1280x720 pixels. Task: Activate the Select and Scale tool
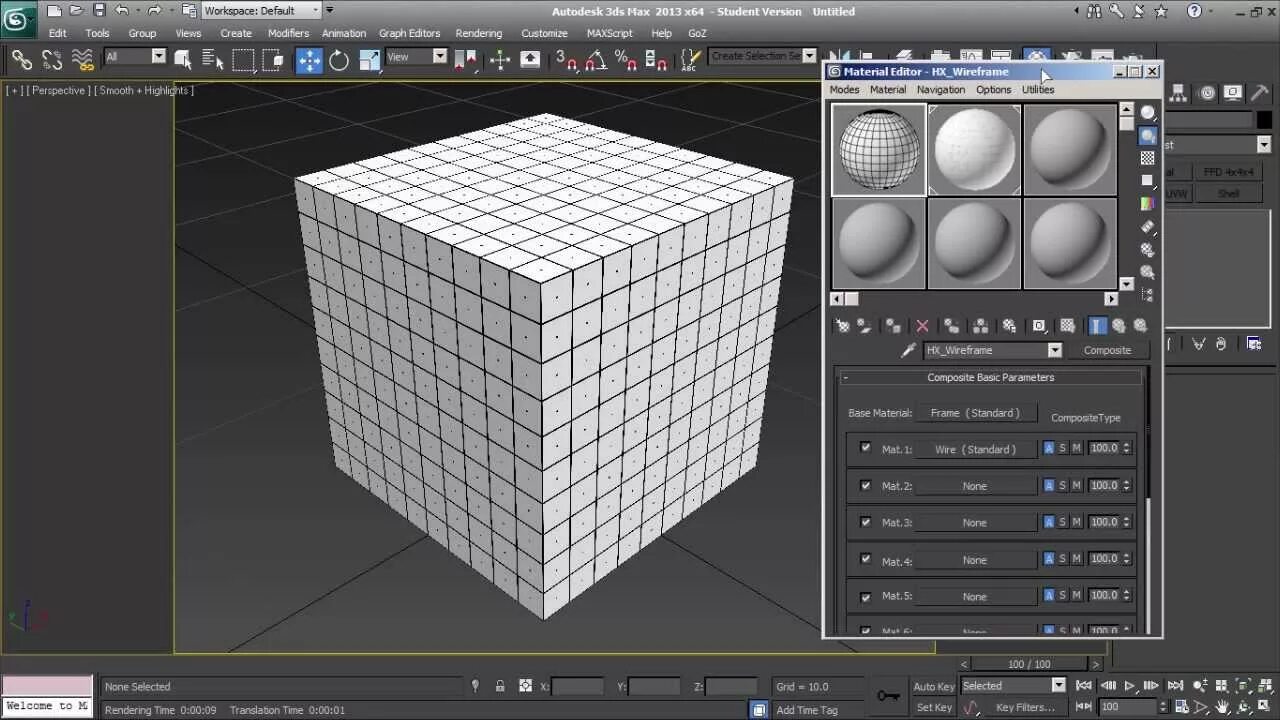tap(369, 60)
